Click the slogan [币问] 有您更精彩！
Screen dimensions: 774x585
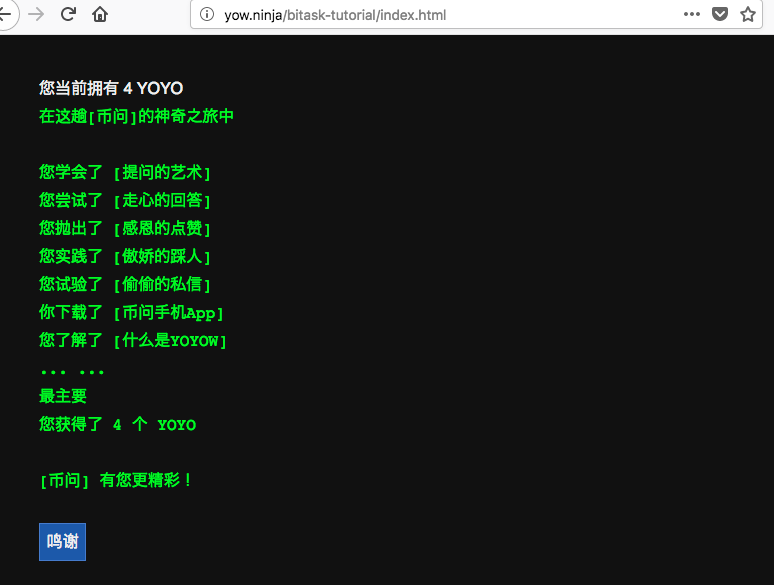click(x=116, y=480)
